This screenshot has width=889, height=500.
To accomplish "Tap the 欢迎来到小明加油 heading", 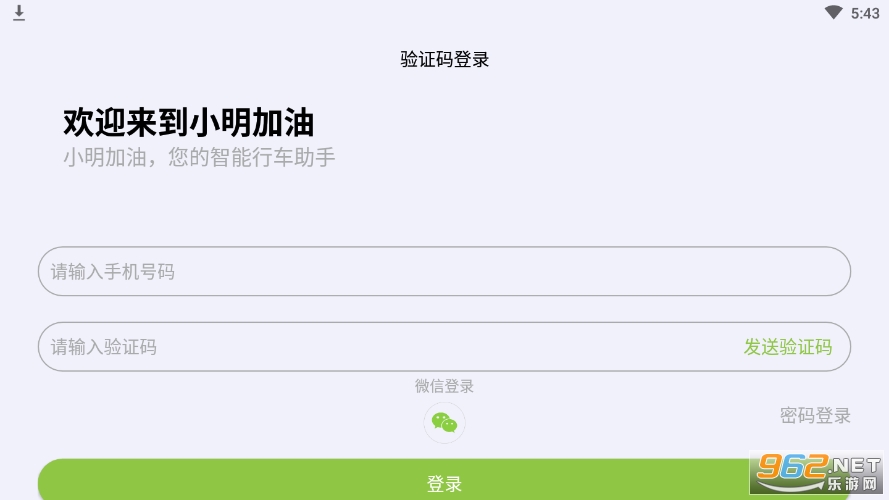I will tap(188, 122).
